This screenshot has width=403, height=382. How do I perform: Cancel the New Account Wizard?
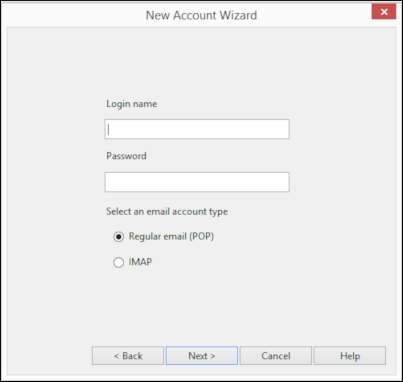click(x=276, y=356)
